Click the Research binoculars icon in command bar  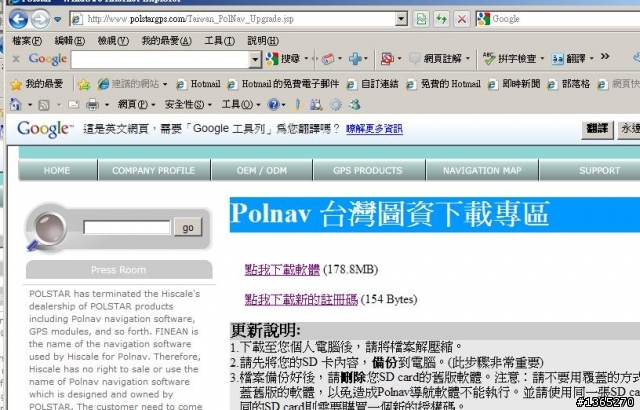pyautogui.click(x=316, y=105)
